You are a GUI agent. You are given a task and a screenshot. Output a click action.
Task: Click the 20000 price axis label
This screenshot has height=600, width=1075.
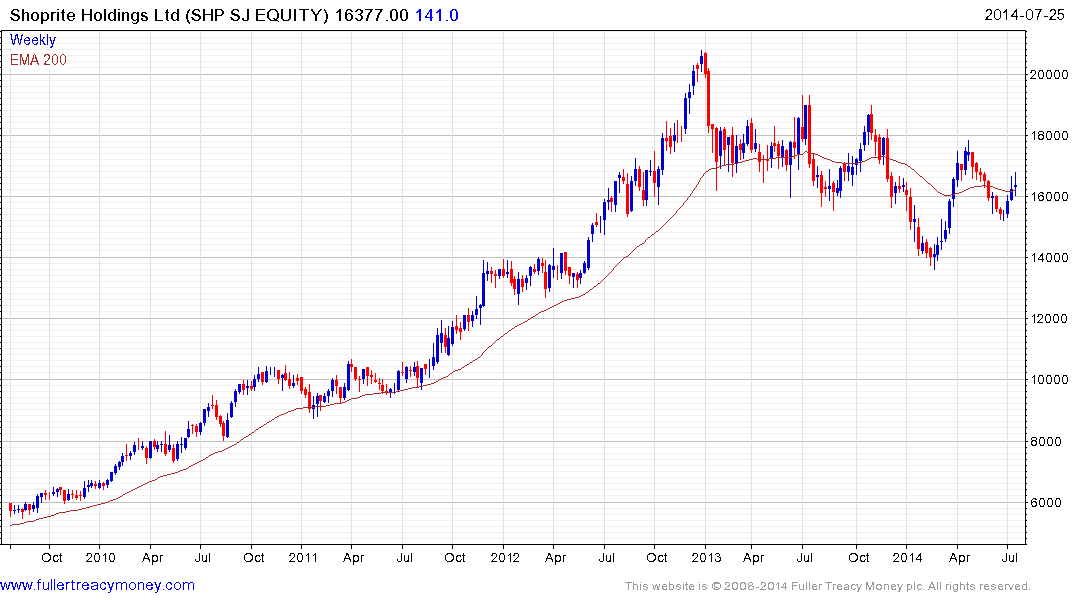coord(1049,75)
